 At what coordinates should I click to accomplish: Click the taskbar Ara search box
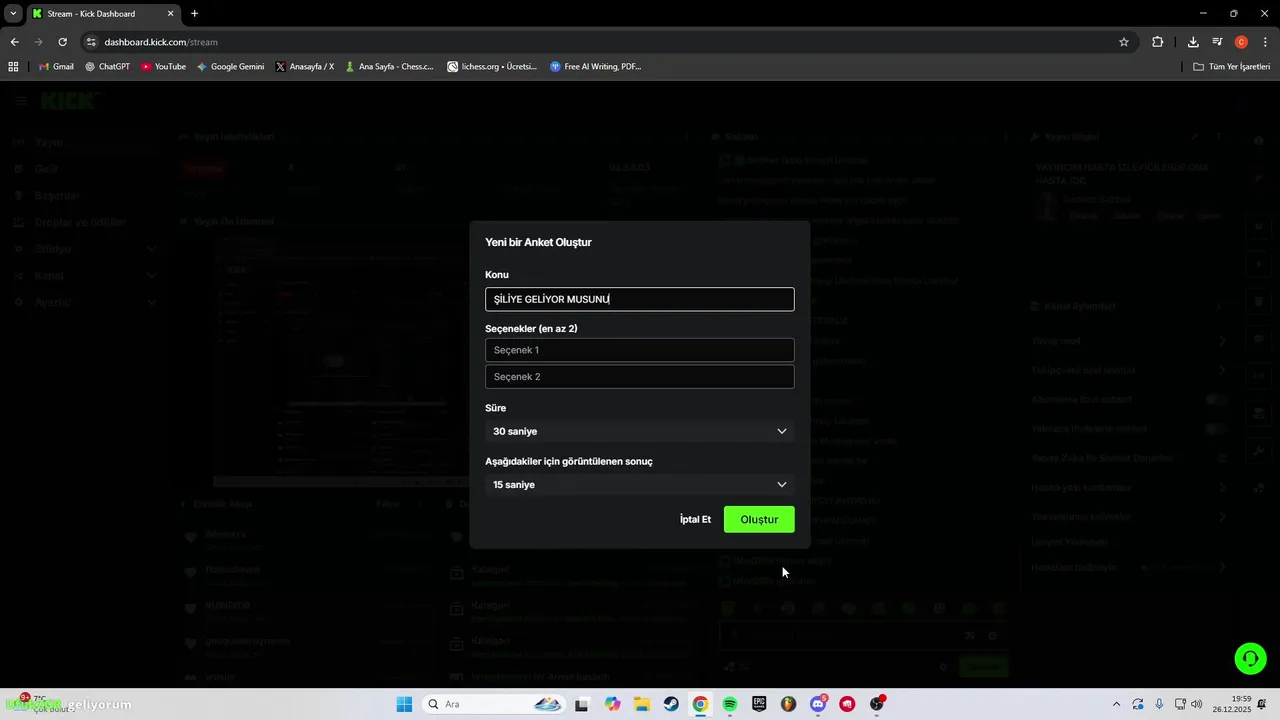coord(492,704)
